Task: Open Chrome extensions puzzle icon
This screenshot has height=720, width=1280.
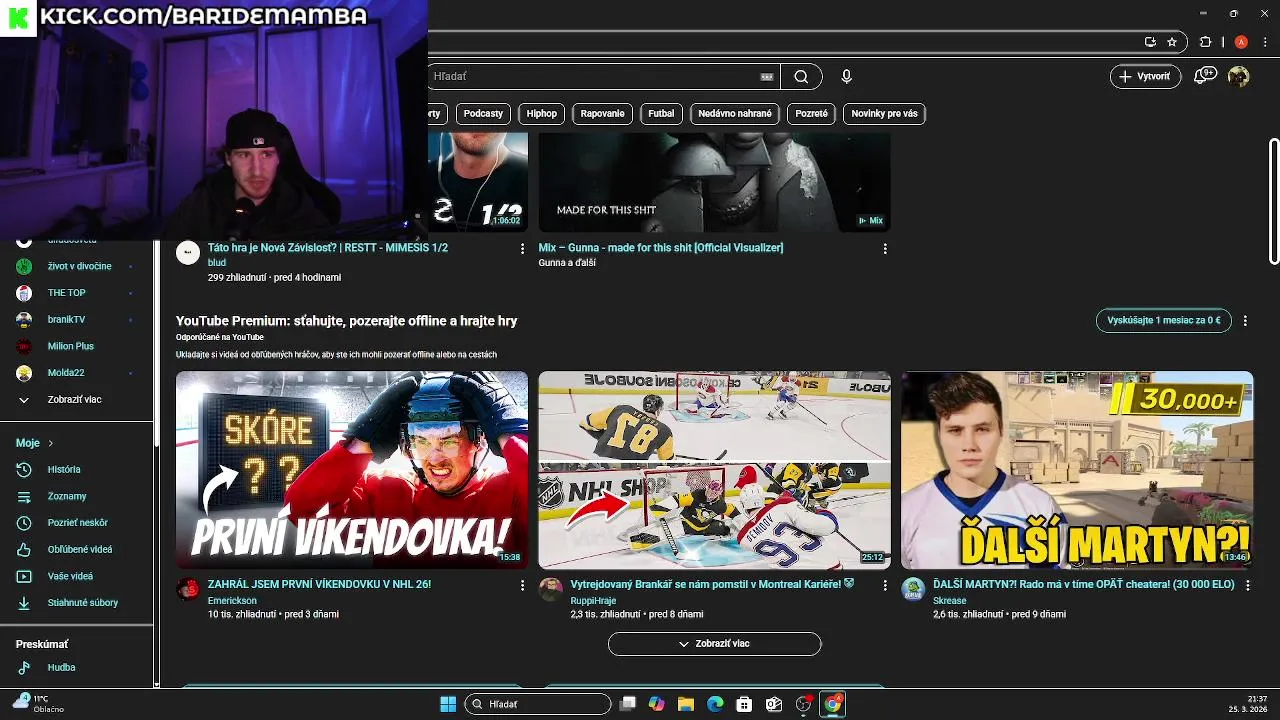Action: click(x=1205, y=42)
